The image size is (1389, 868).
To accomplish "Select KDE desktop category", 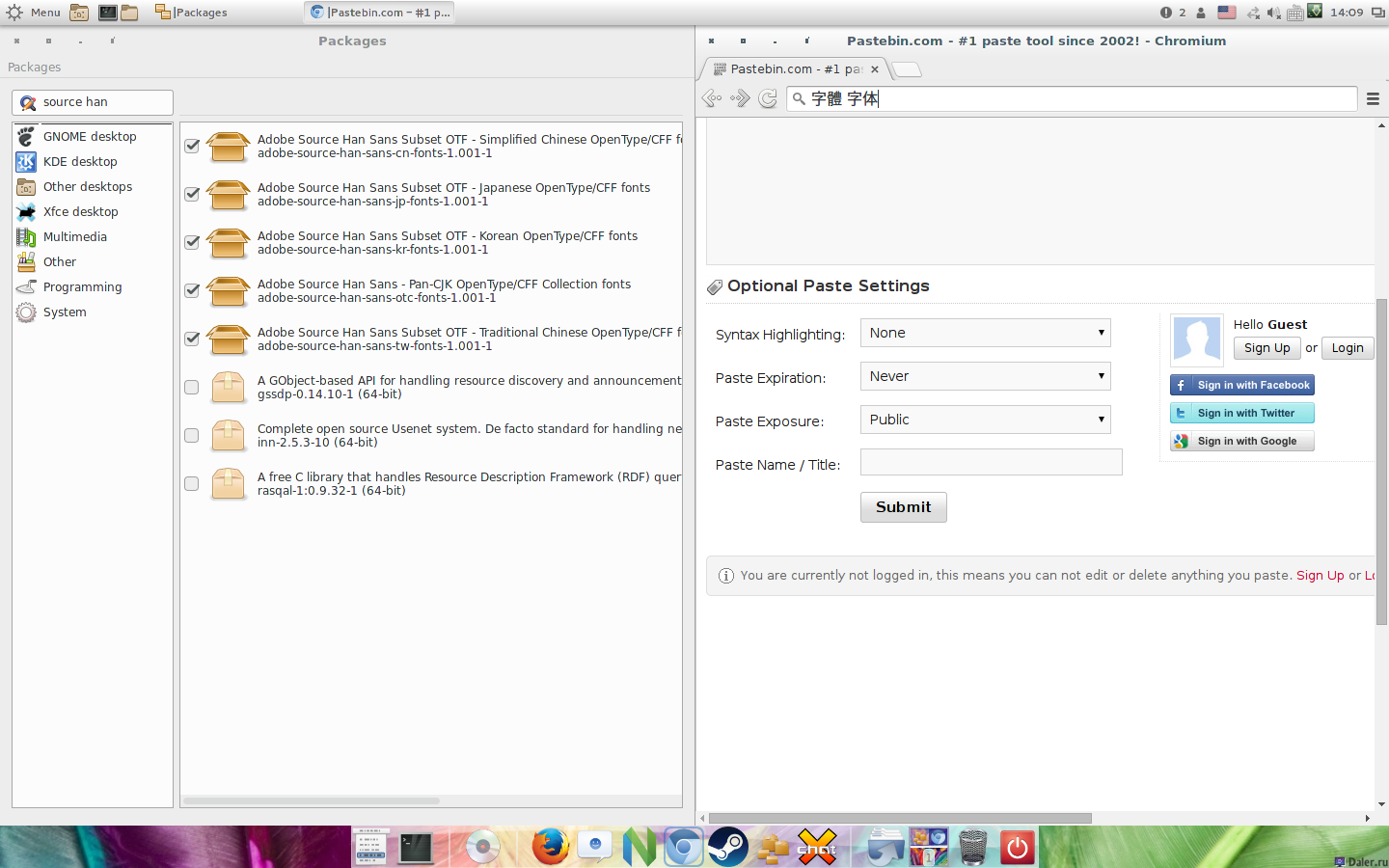I will pos(93,162).
